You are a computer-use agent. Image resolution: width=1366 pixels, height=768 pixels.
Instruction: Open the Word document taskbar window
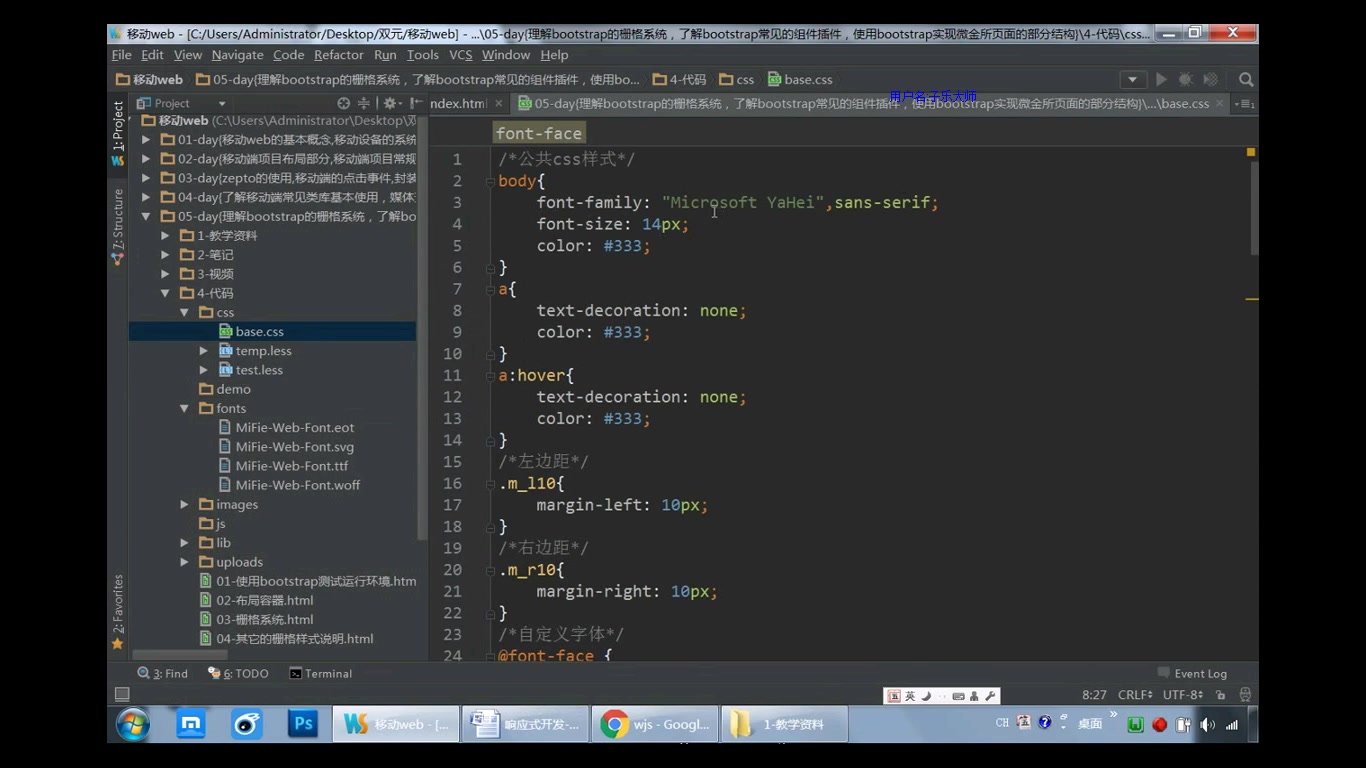tap(525, 724)
